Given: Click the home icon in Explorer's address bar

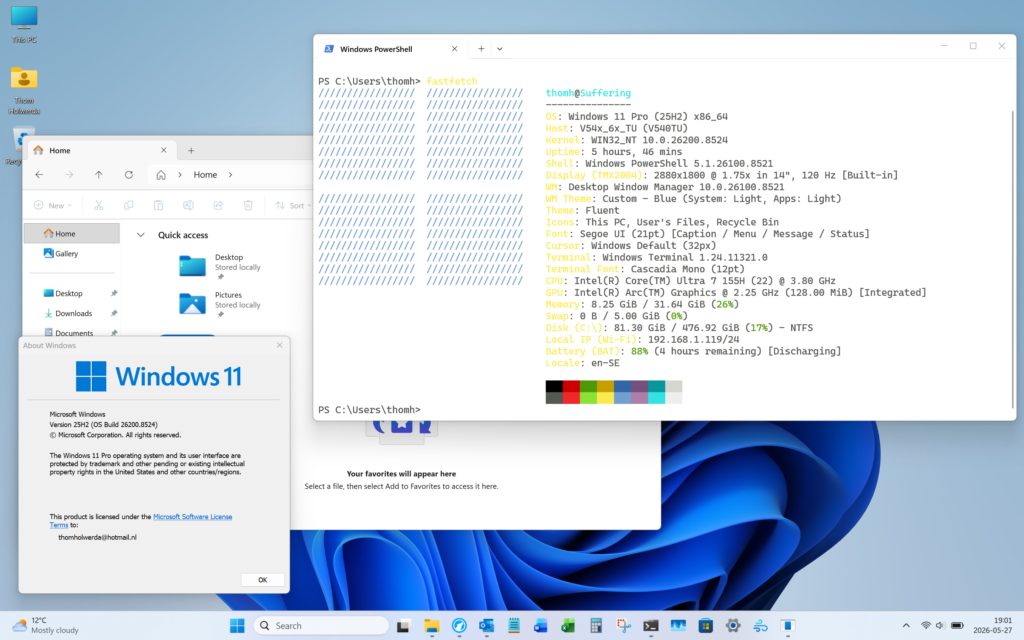Looking at the screenshot, I should tap(161, 174).
